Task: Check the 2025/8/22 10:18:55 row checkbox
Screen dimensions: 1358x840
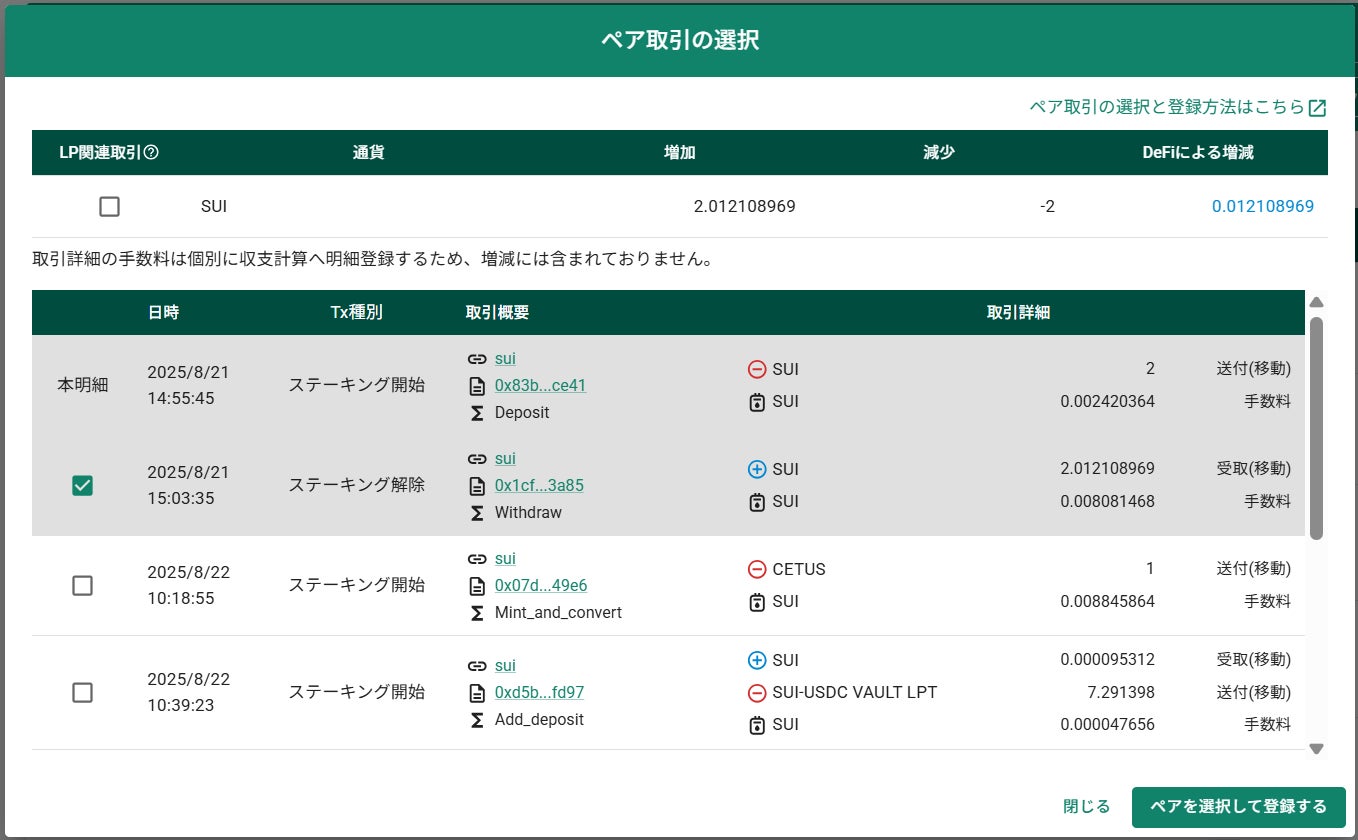Action: [82, 585]
